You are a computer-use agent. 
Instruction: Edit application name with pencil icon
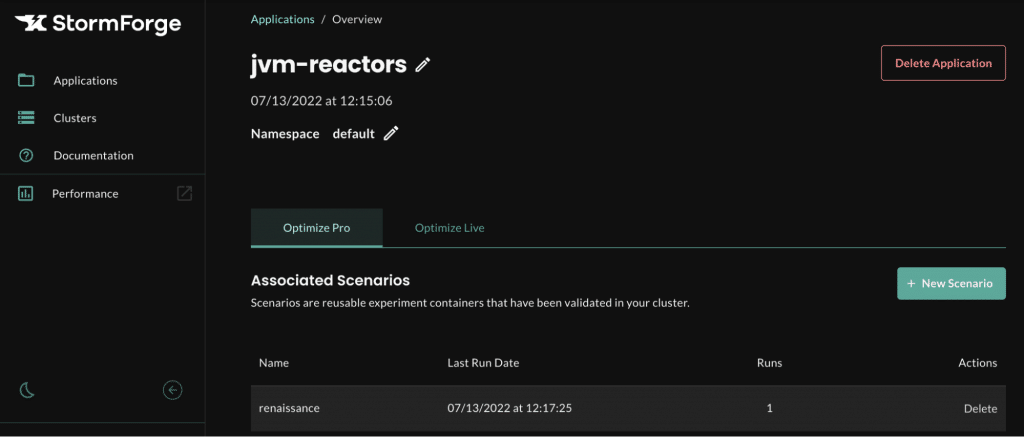click(x=423, y=65)
